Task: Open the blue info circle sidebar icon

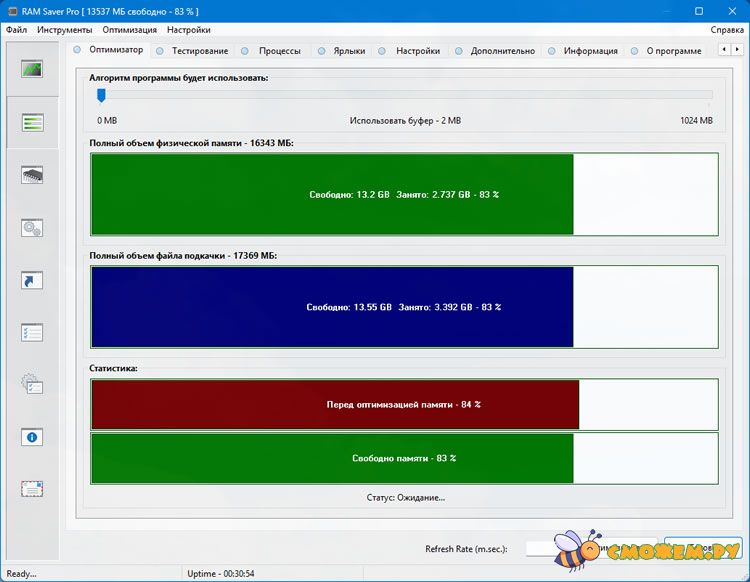Action: [x=33, y=437]
